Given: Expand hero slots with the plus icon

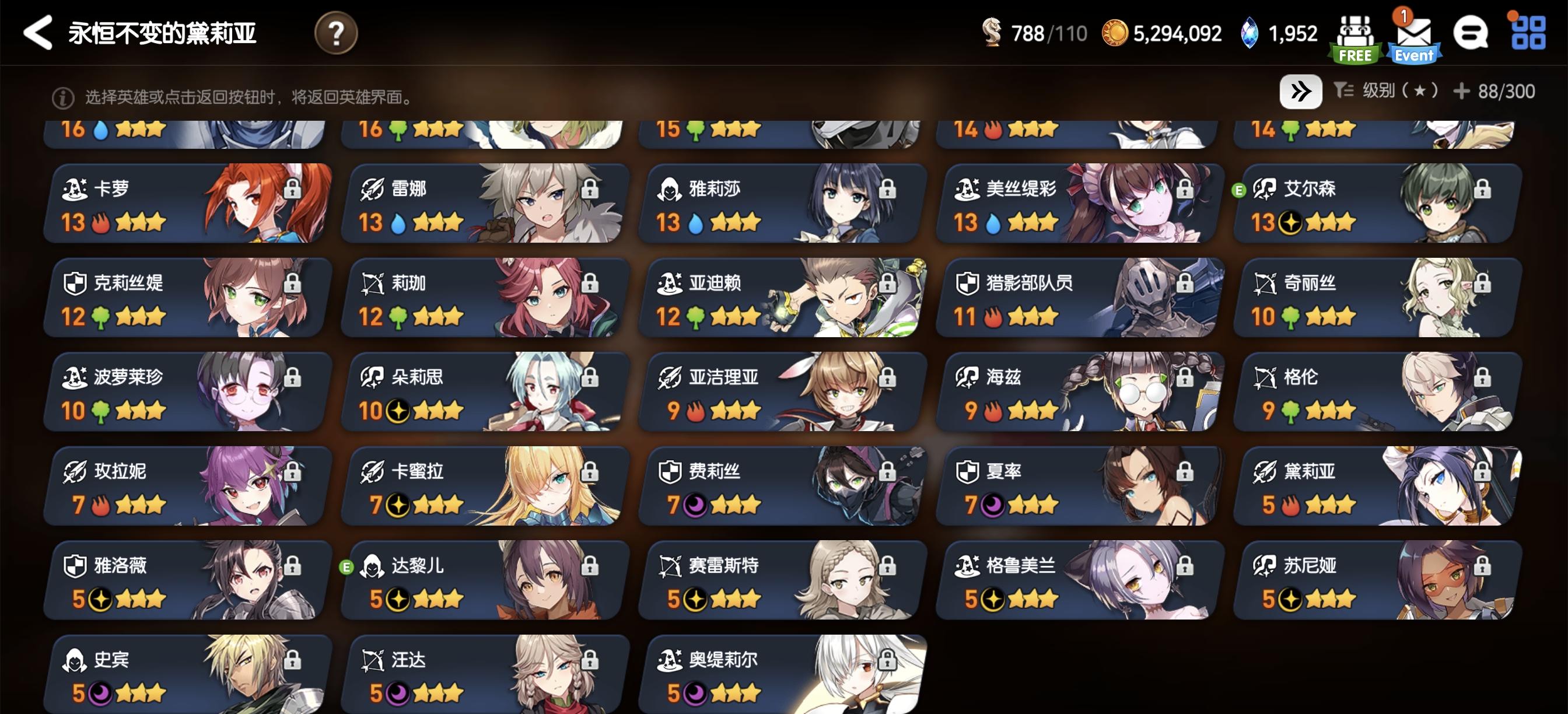Looking at the screenshot, I should 1461,92.
